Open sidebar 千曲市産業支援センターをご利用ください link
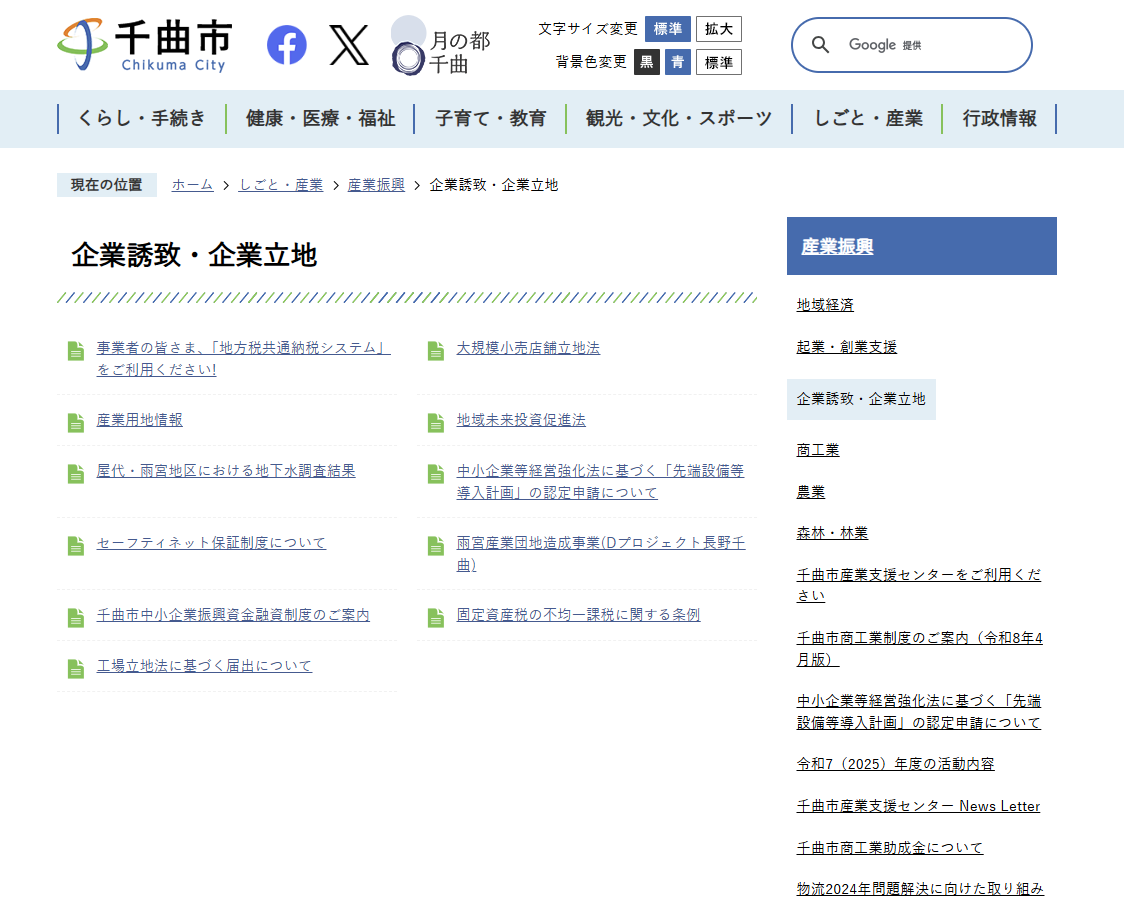This screenshot has width=1124, height=910. coord(919,585)
